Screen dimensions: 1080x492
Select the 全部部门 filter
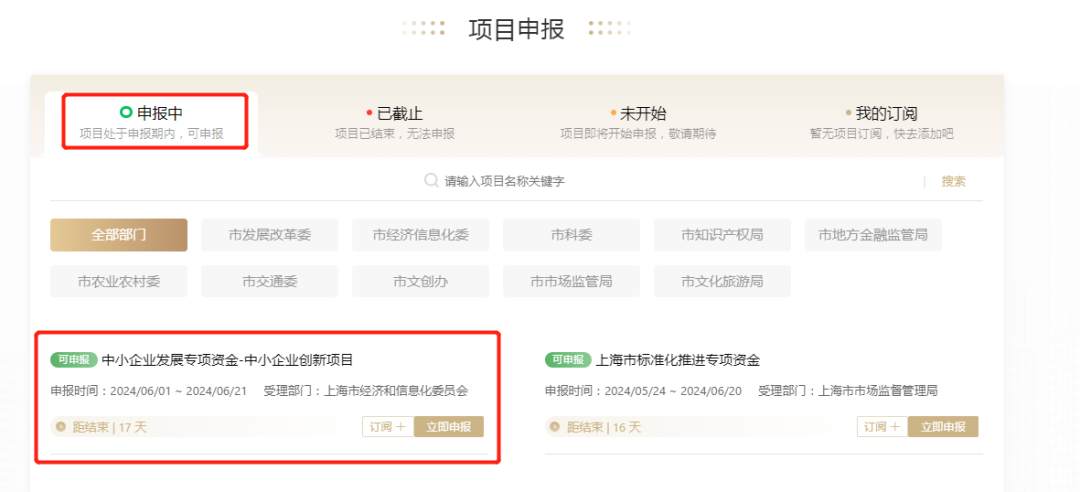118,235
